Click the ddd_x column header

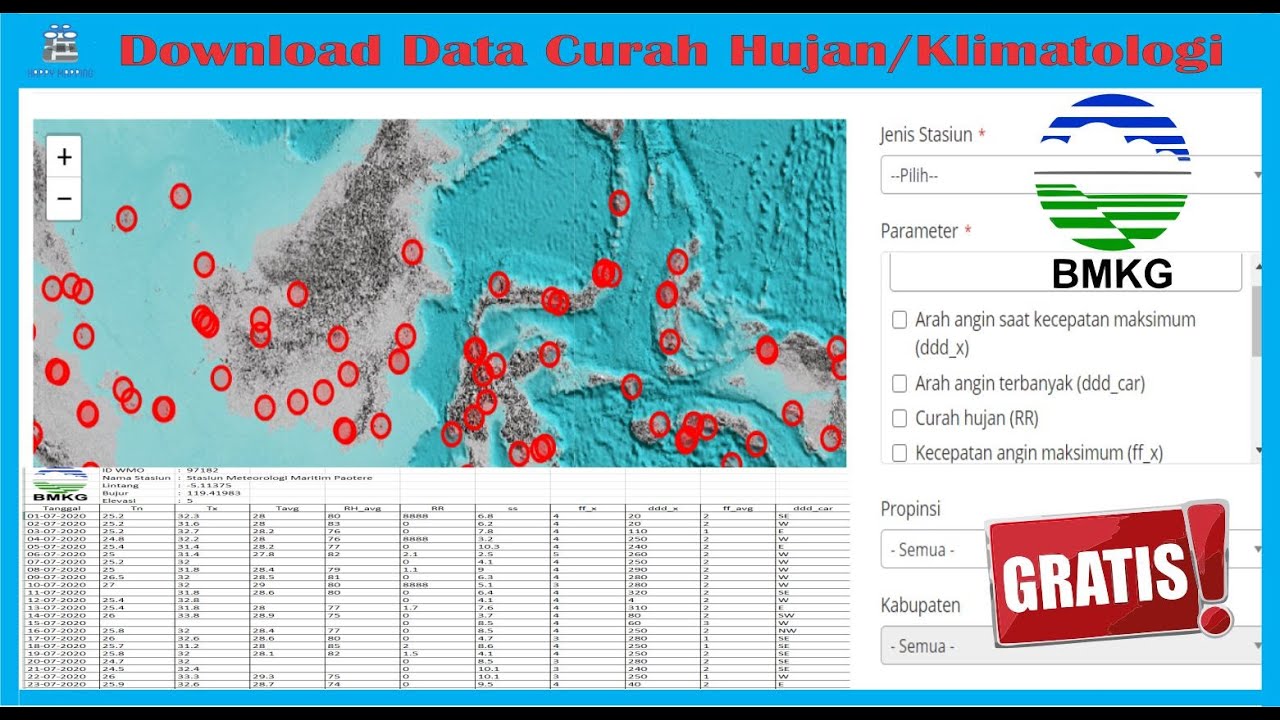662,508
